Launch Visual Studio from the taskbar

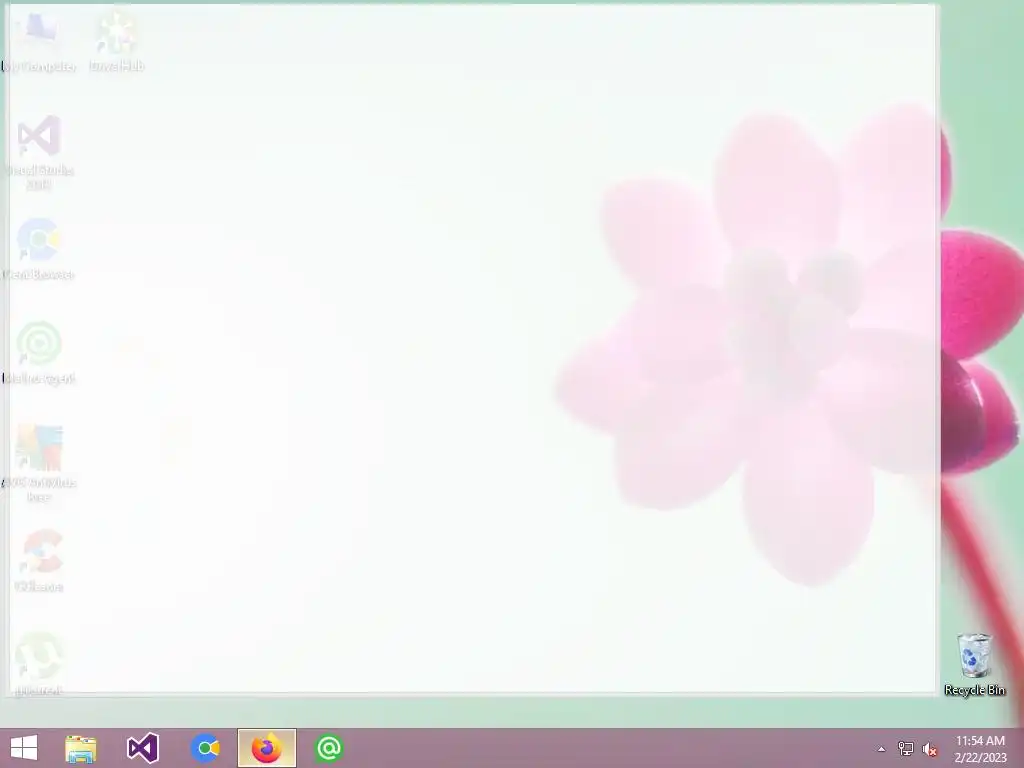tap(143, 748)
